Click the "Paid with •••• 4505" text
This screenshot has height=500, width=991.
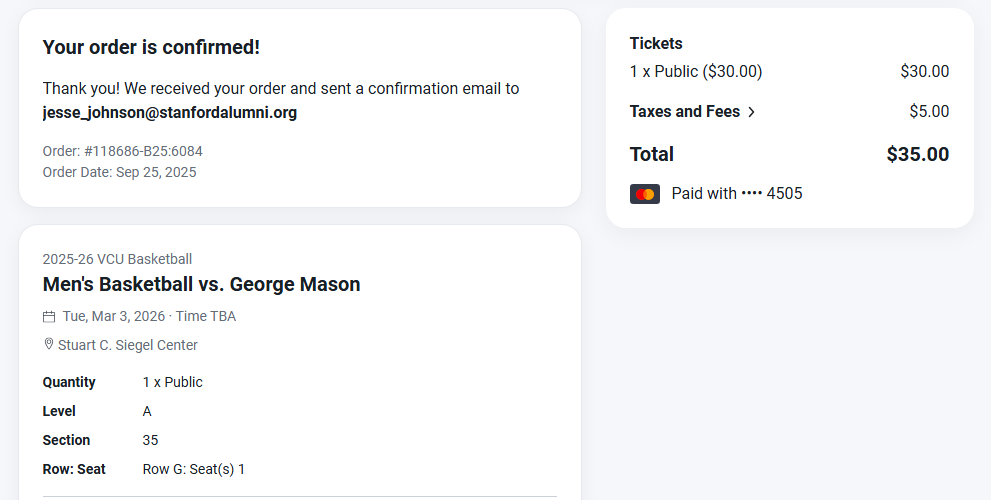coord(737,194)
